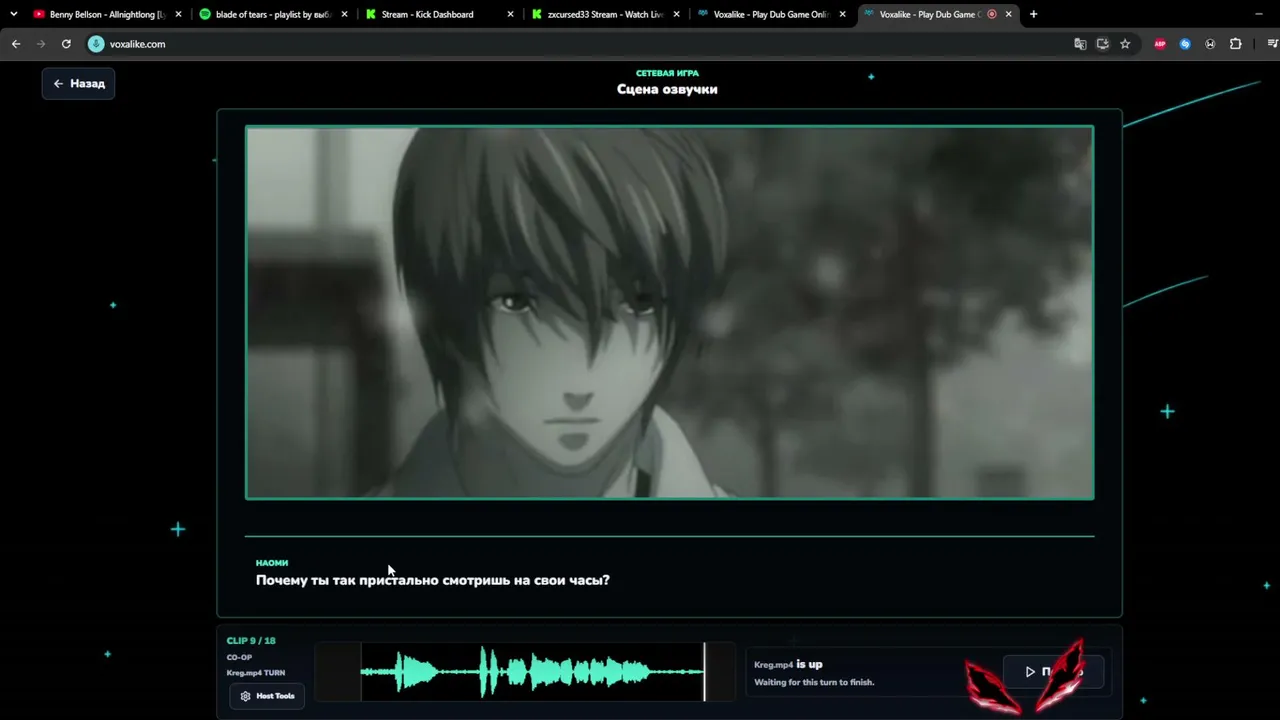Click the "Kreg.mp4 is up" status text

click(x=788, y=664)
